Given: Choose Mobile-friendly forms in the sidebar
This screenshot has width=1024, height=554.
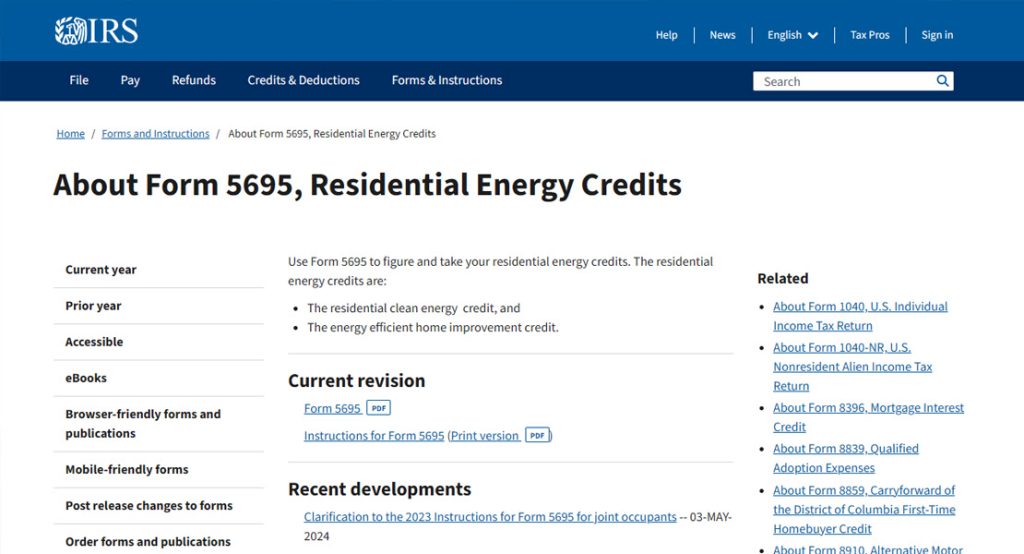Looking at the screenshot, I should (x=127, y=469).
